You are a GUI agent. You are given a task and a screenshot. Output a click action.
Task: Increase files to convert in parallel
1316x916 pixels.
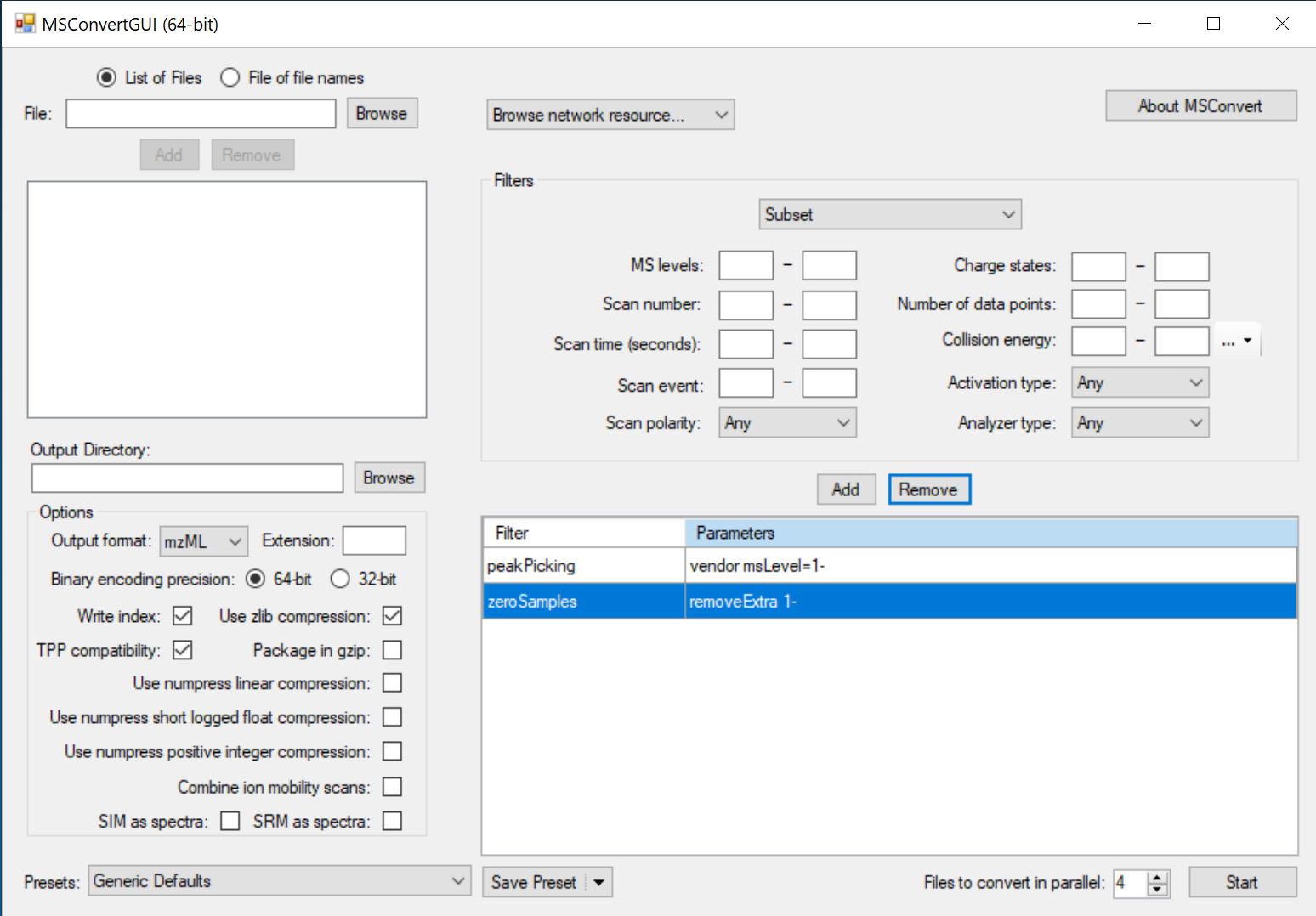(x=1158, y=877)
